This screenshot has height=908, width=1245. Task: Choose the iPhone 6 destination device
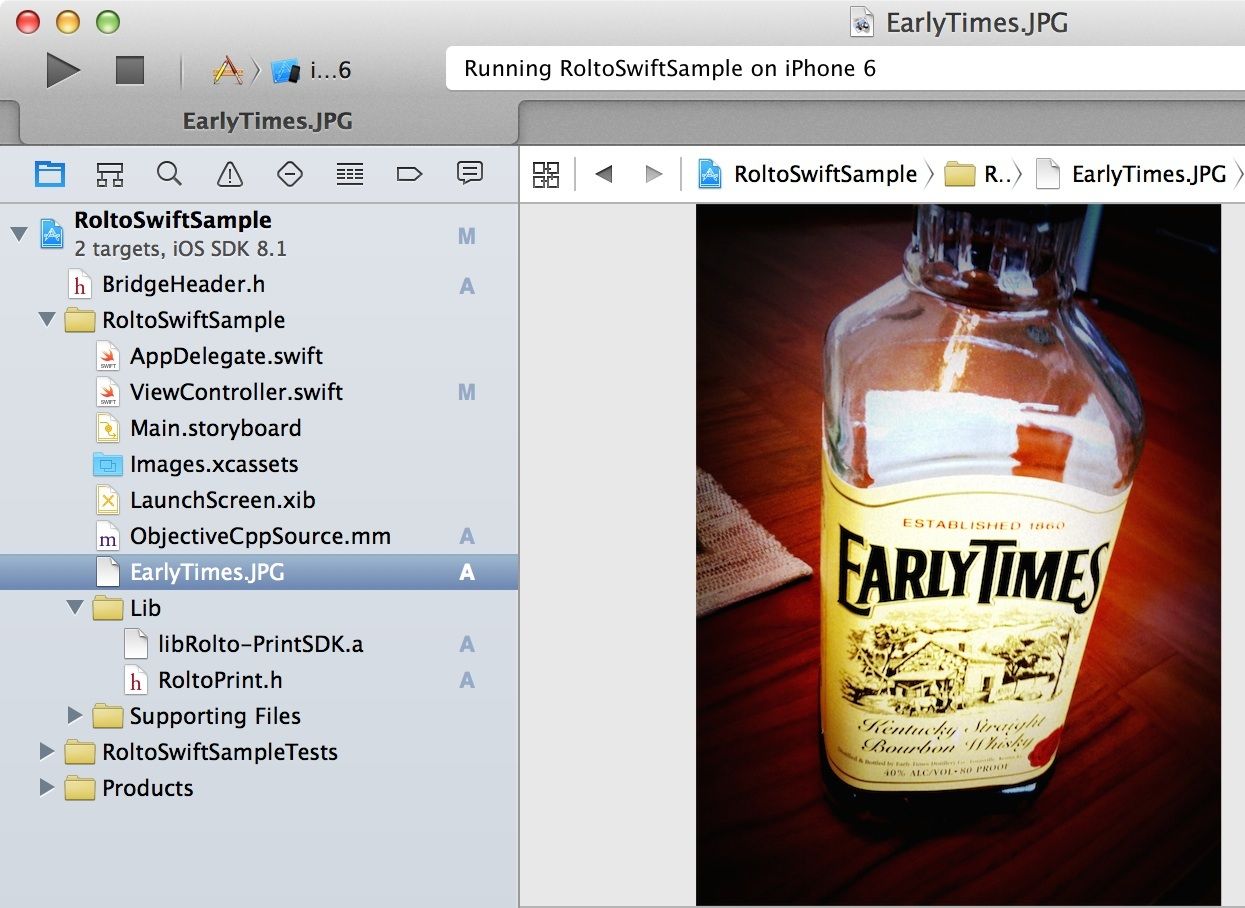coord(312,70)
